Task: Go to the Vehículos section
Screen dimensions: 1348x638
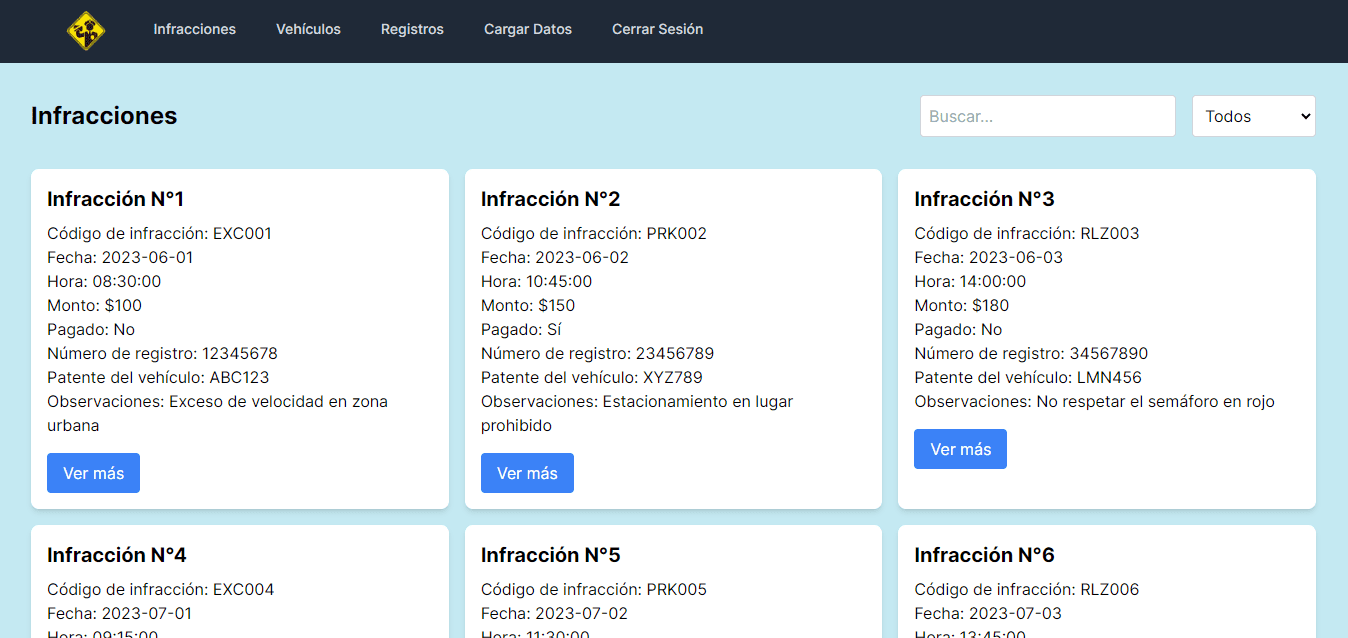Action: 308,30
